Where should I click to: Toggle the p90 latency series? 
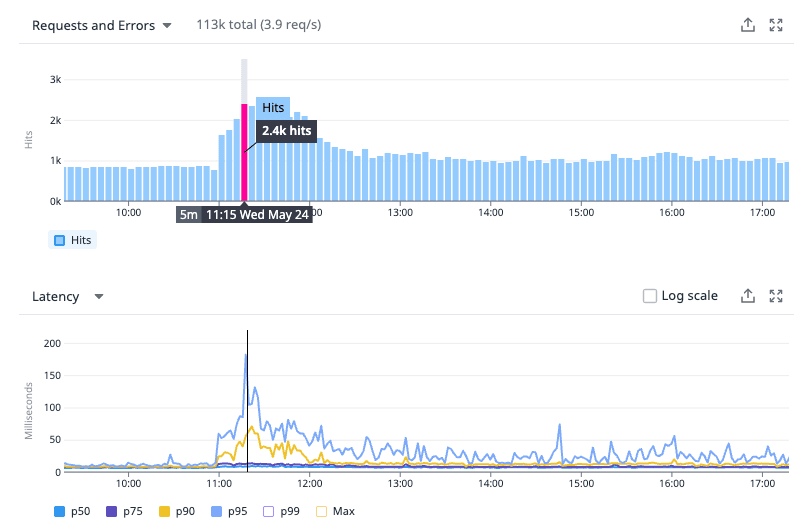click(177, 511)
